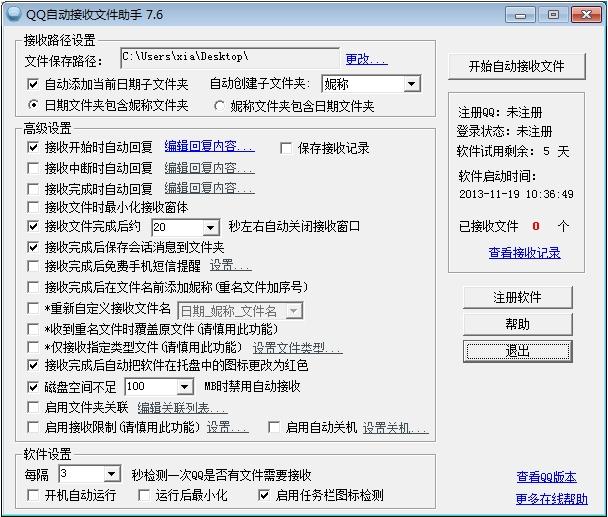Viewport: 608px width, 517px height.
Task: Enable 接收完成后在文件名前添加昵称 checkbox
Action: 33,287
